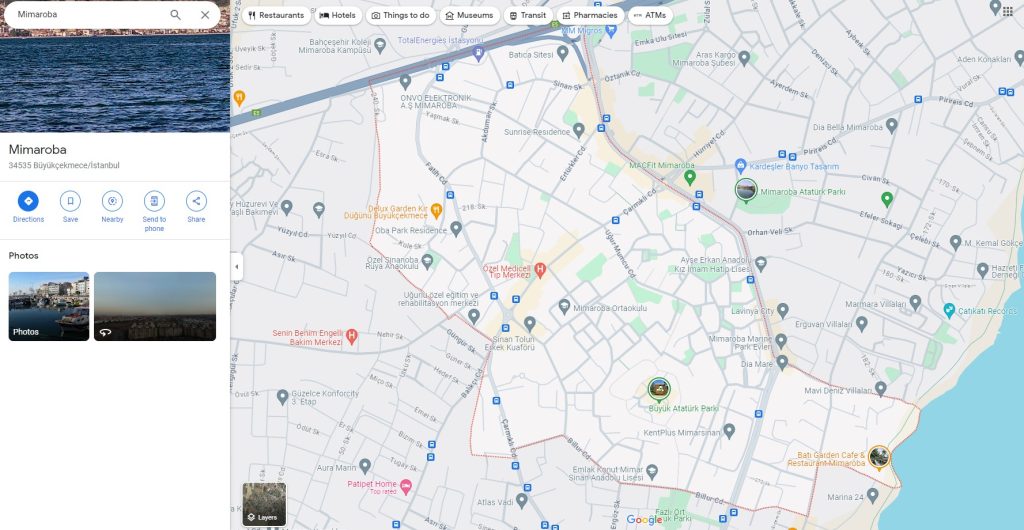Image resolution: width=1024 pixels, height=530 pixels.
Task: Click Aras Kargo Mimaroba Şubesi pin
Action: pyautogui.click(x=744, y=59)
